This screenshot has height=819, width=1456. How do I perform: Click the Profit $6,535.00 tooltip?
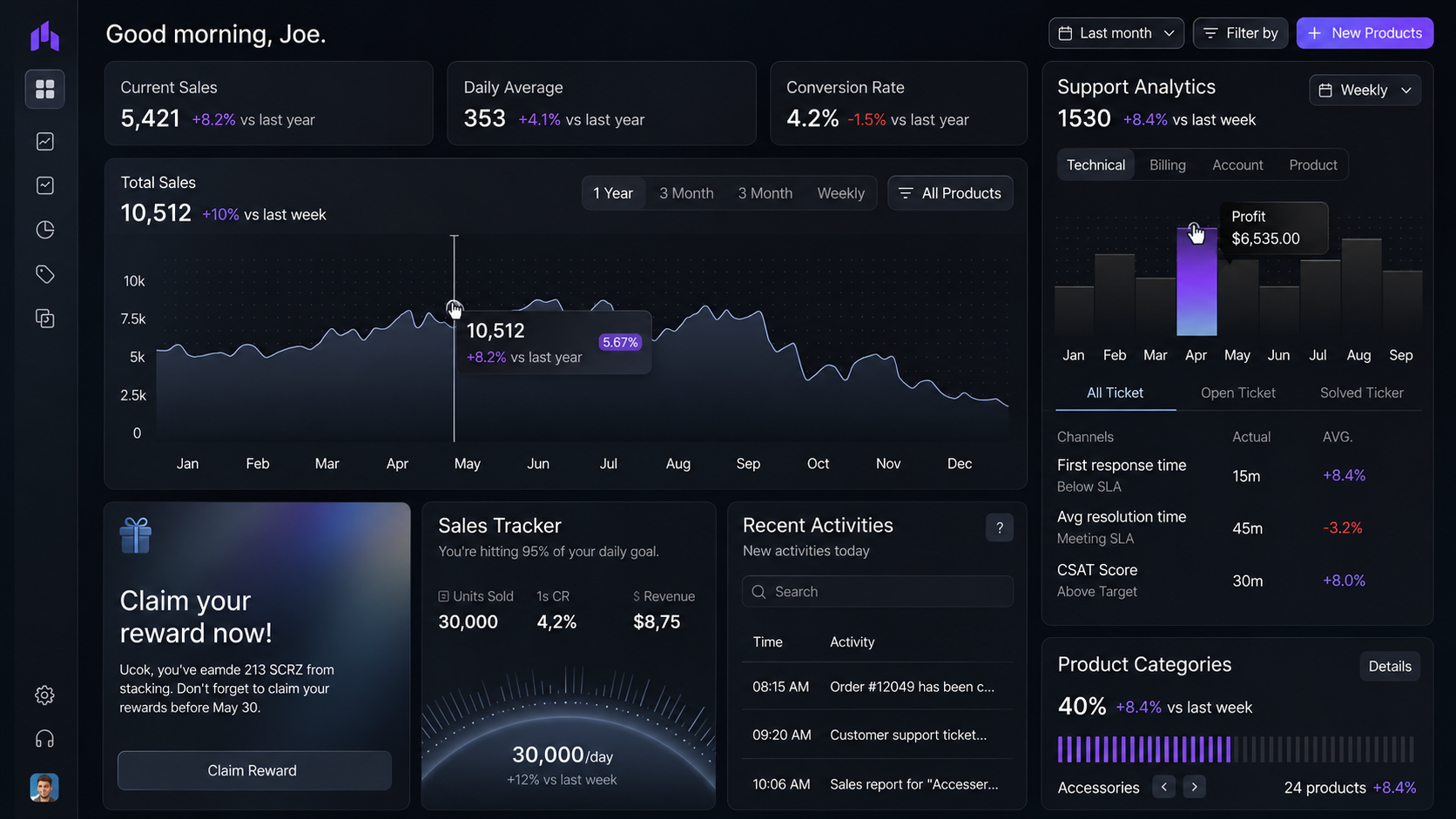click(x=1274, y=227)
